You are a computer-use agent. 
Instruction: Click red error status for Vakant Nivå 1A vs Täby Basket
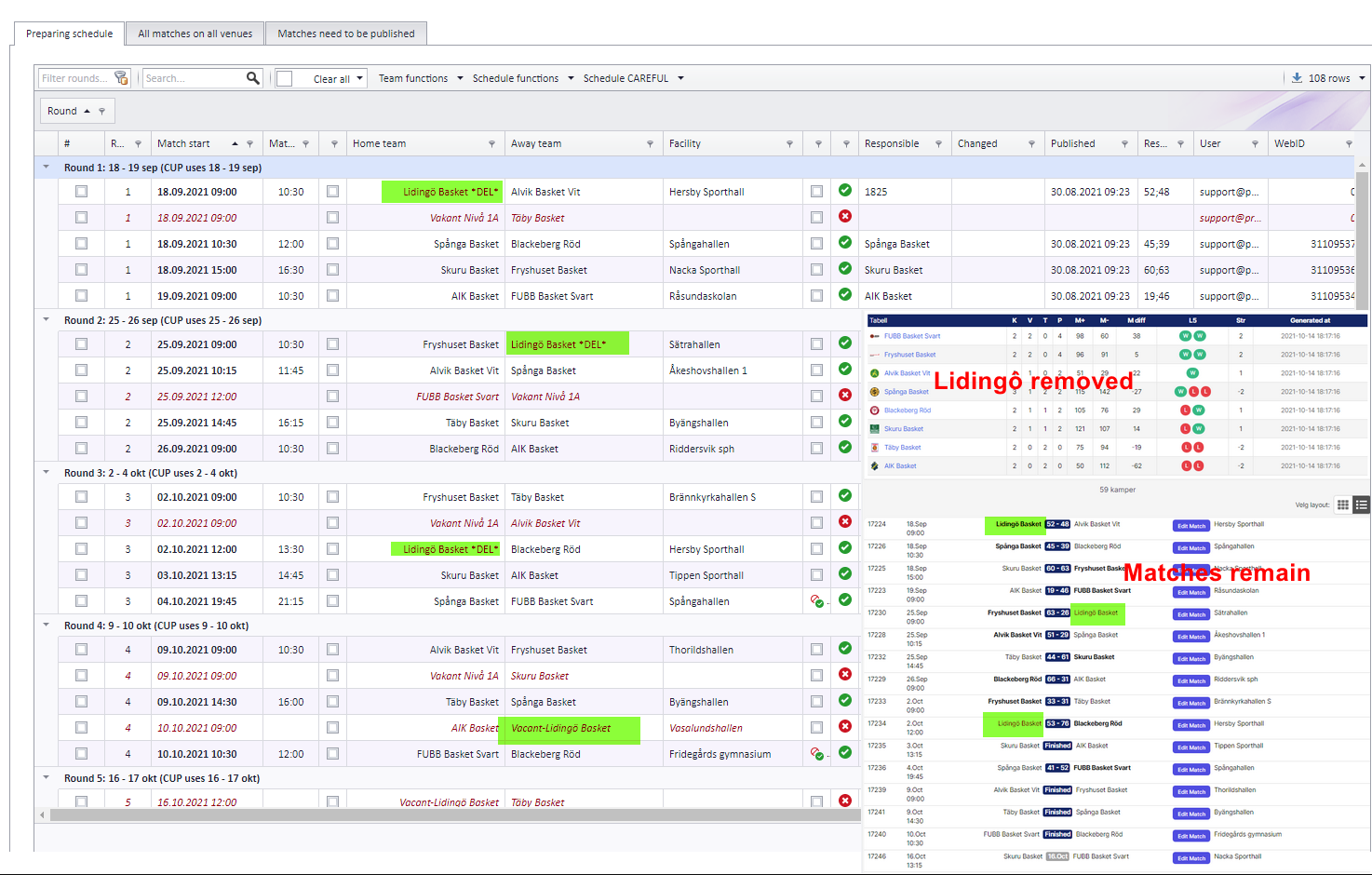pyautogui.click(x=845, y=216)
